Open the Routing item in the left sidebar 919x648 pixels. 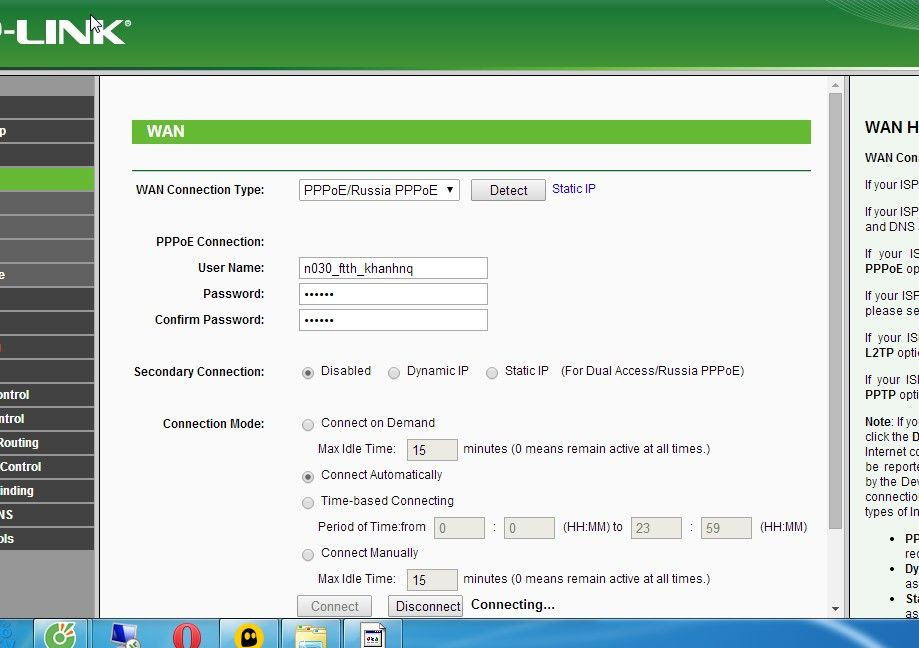point(47,443)
